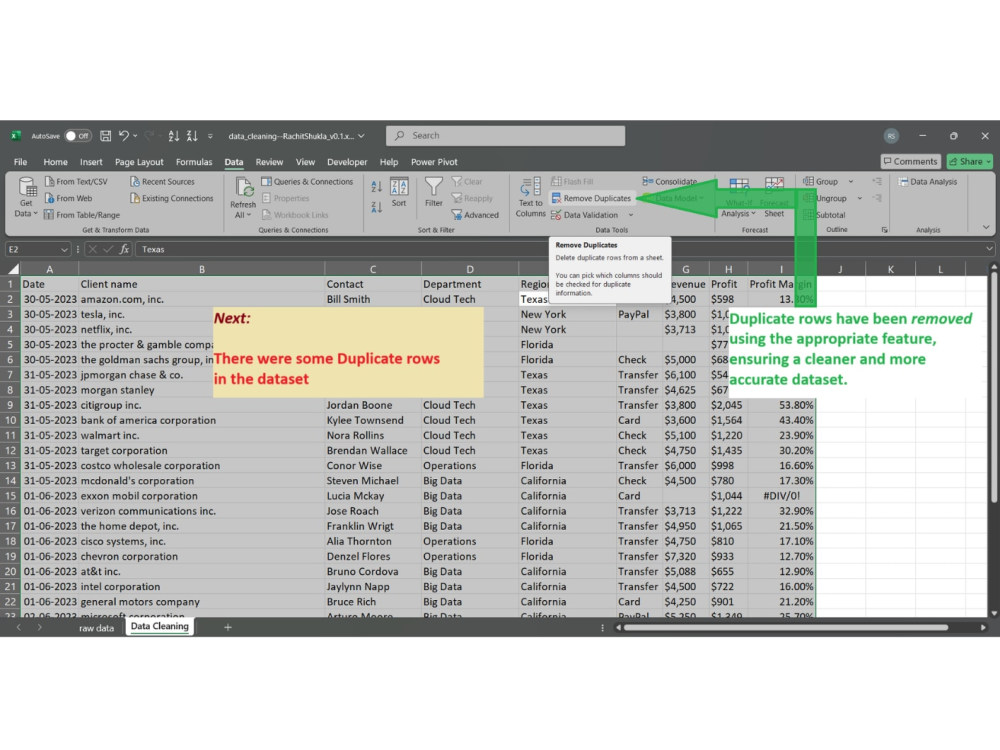Open the Formulas tab
The image size is (1000, 750).
[194, 162]
